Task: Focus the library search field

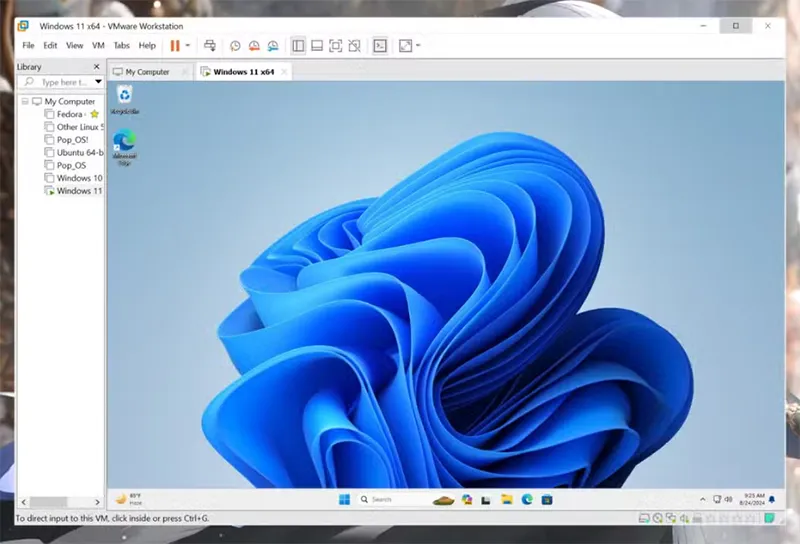Action: pyautogui.click(x=55, y=82)
